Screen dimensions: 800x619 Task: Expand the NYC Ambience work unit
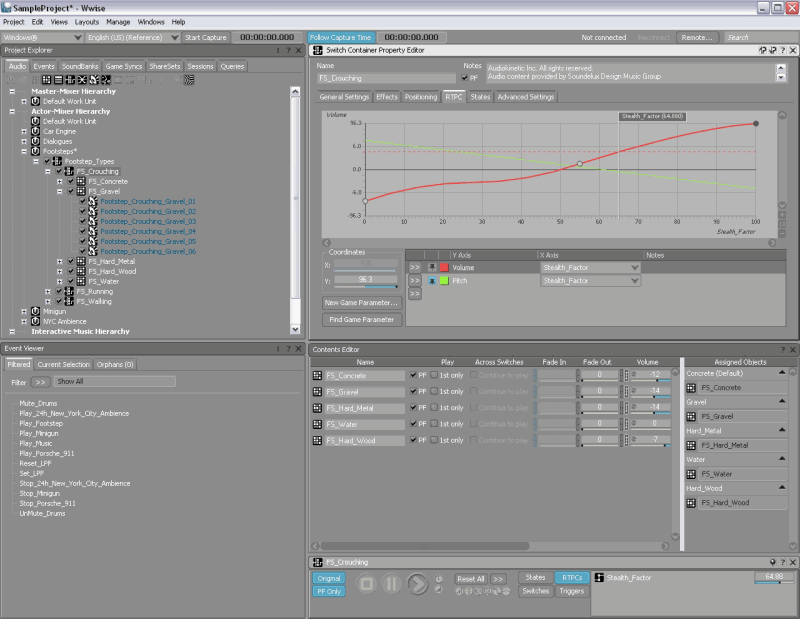coord(24,321)
